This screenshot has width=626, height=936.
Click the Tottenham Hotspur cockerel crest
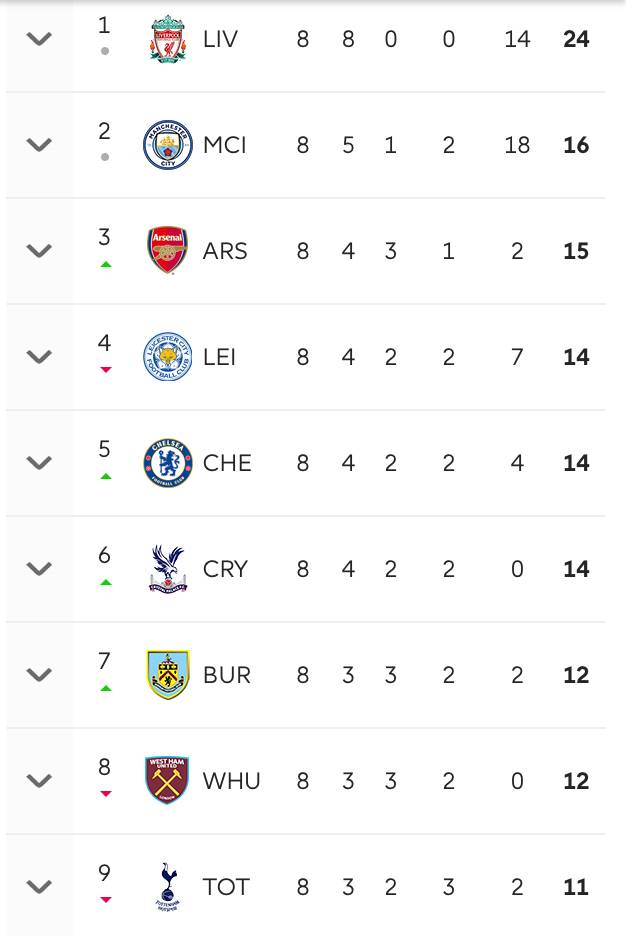[x=167, y=887]
